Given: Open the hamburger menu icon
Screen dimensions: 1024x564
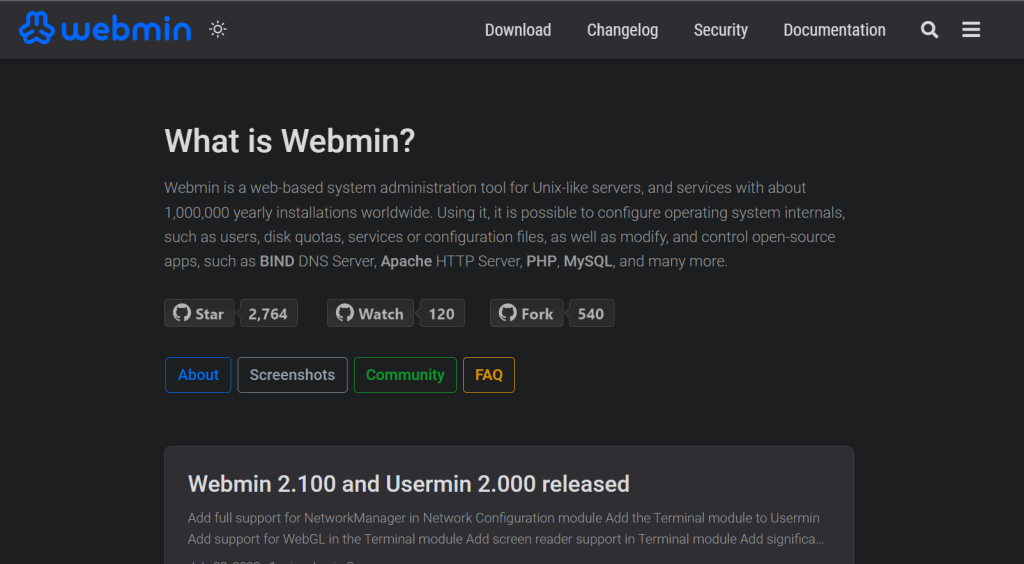Looking at the screenshot, I should [971, 30].
